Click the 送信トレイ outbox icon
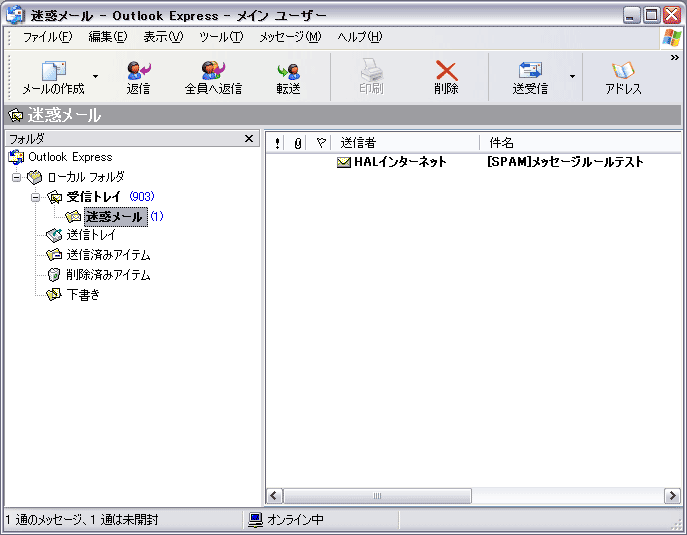This screenshot has width=687, height=535. click(x=54, y=235)
